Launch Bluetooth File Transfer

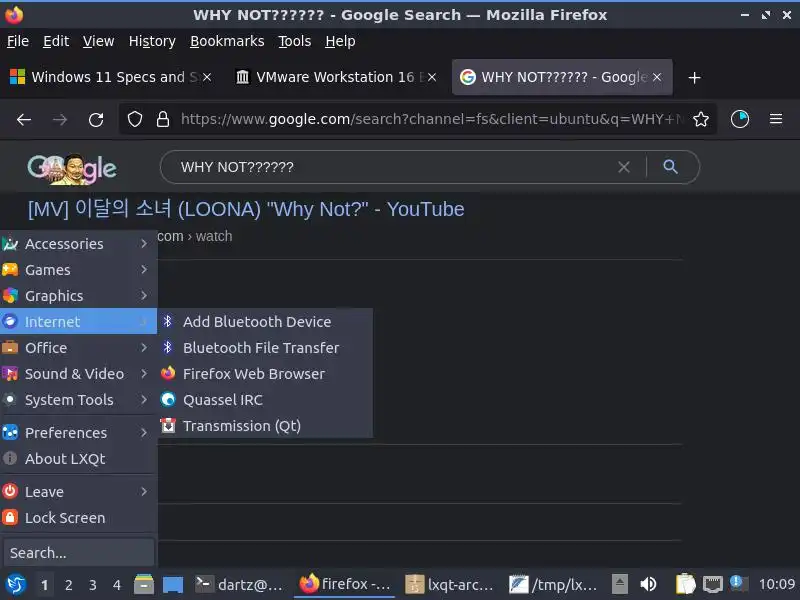265,348
